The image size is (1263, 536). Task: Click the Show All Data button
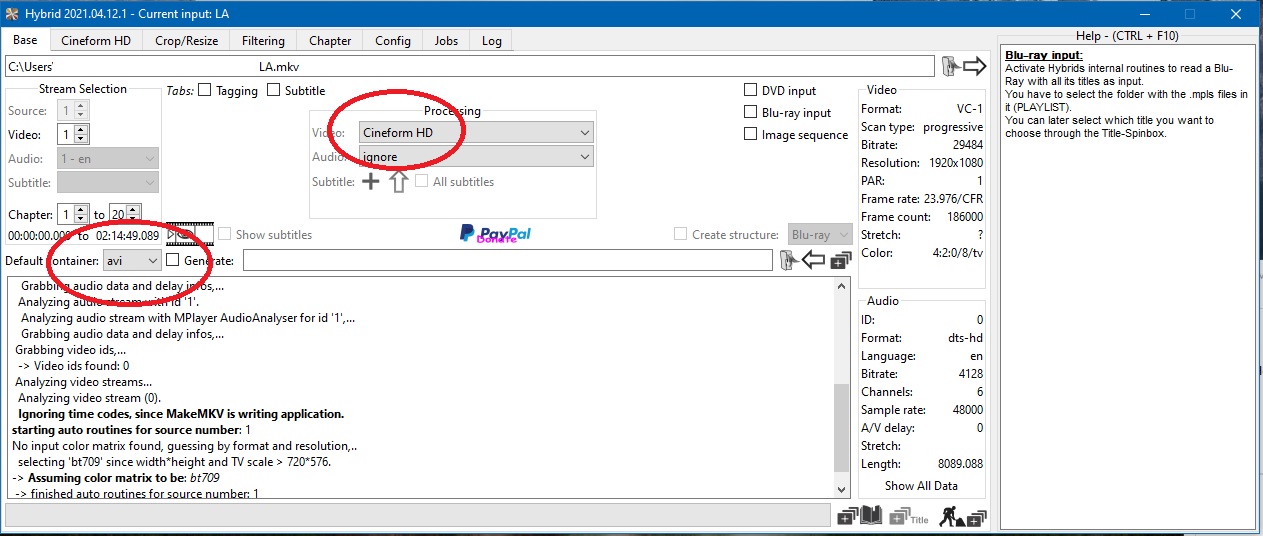pyautogui.click(x=921, y=485)
